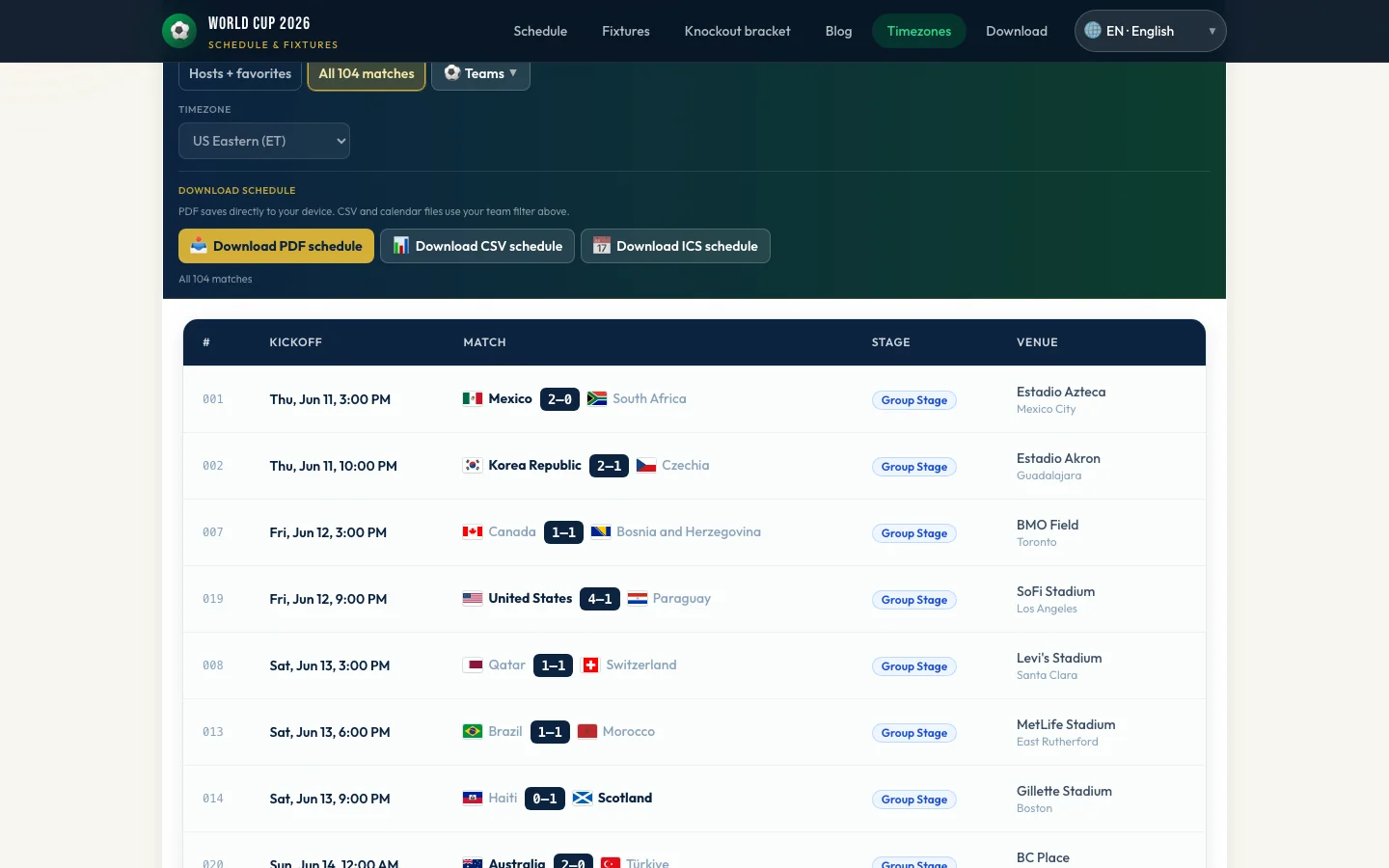Viewport: 1389px width, 868px height.
Task: Click Group Stage badge for match 019
Action: 914,600
